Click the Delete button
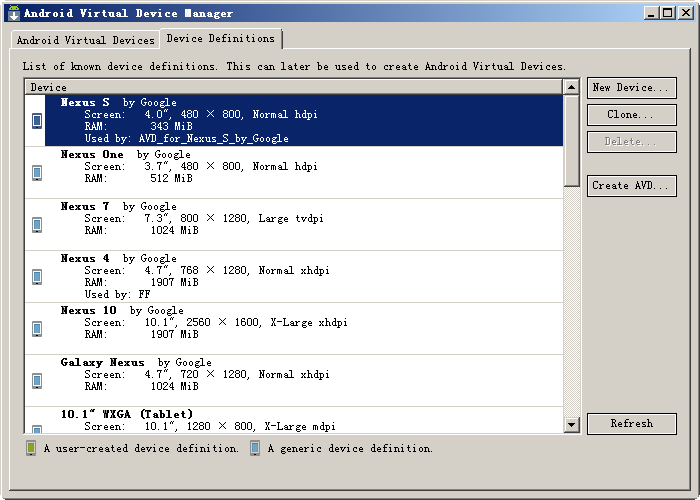The width and height of the screenshot is (700, 500). coord(632,142)
